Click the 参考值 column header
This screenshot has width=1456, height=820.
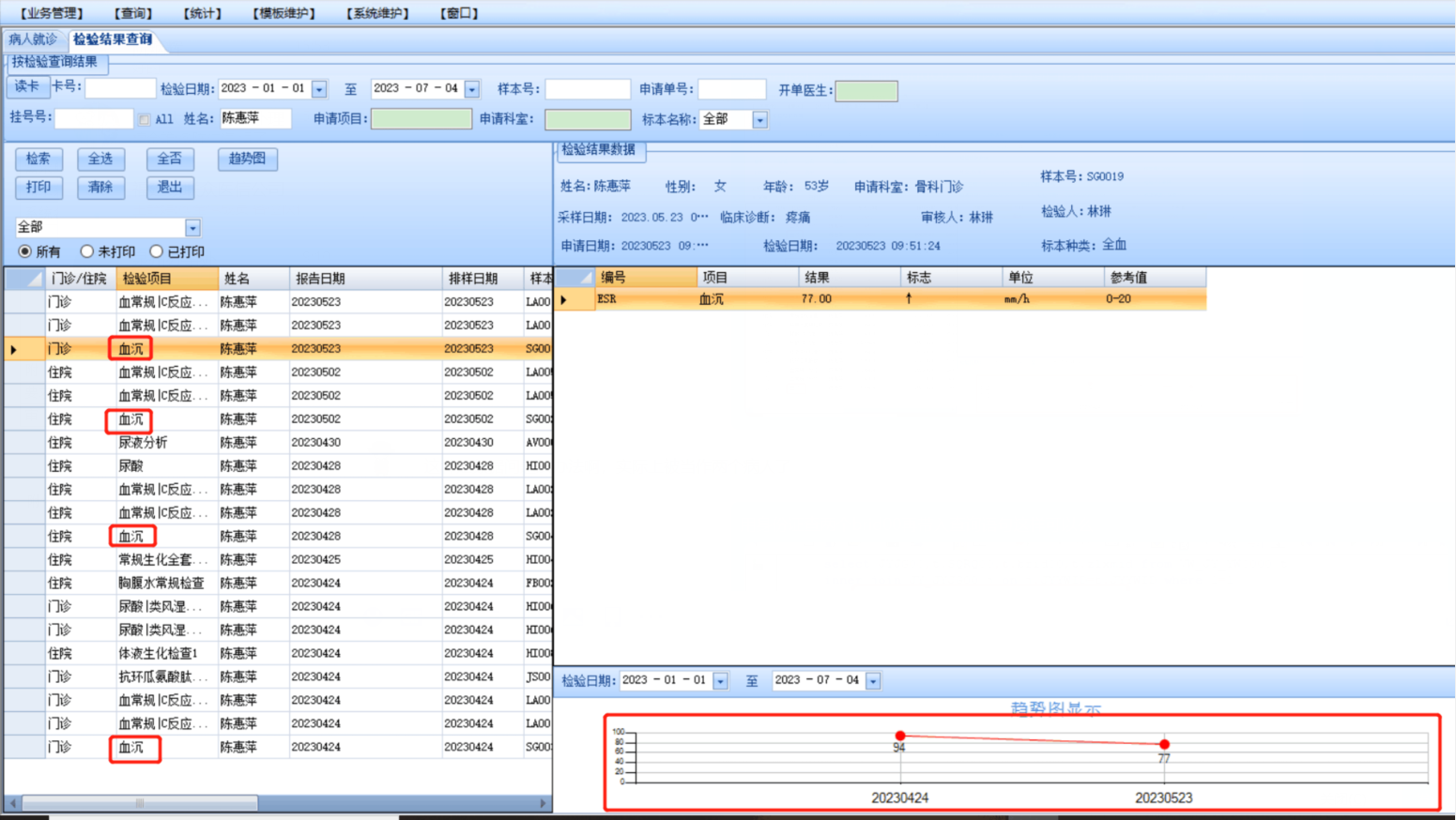click(1155, 278)
